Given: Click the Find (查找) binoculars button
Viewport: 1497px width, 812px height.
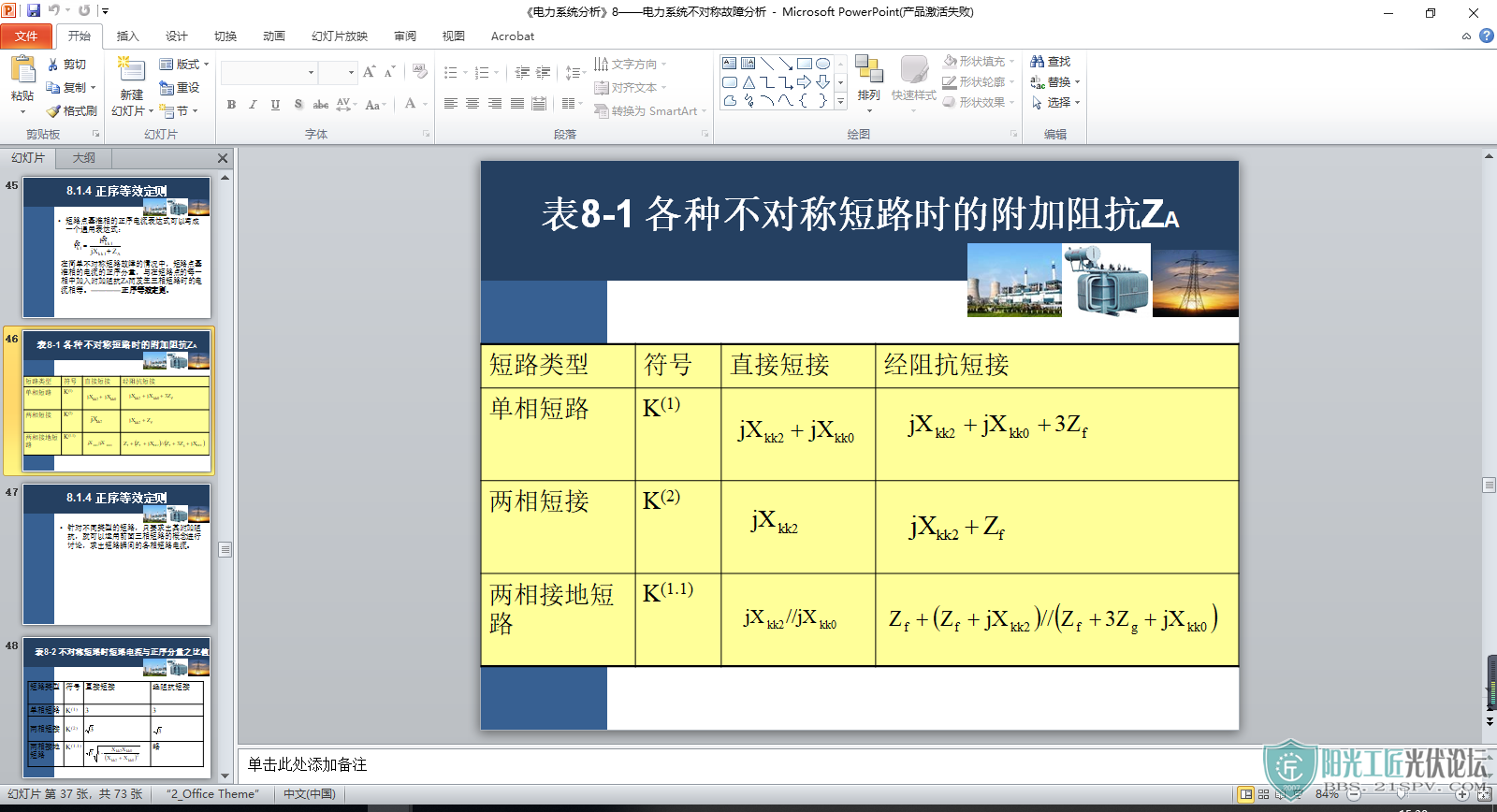Looking at the screenshot, I should 1050,62.
